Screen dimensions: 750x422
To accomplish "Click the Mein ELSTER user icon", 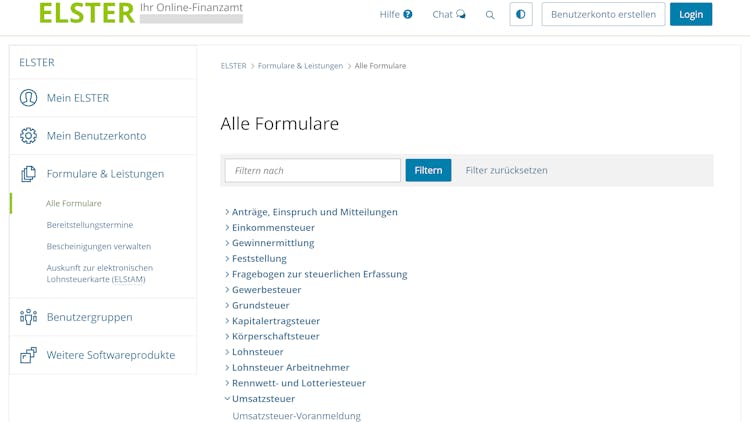I will [x=28, y=98].
